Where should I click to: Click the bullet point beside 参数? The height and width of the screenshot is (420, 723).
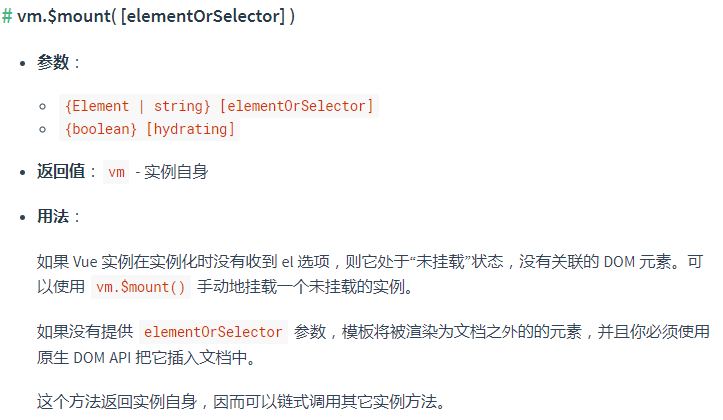point(24,63)
